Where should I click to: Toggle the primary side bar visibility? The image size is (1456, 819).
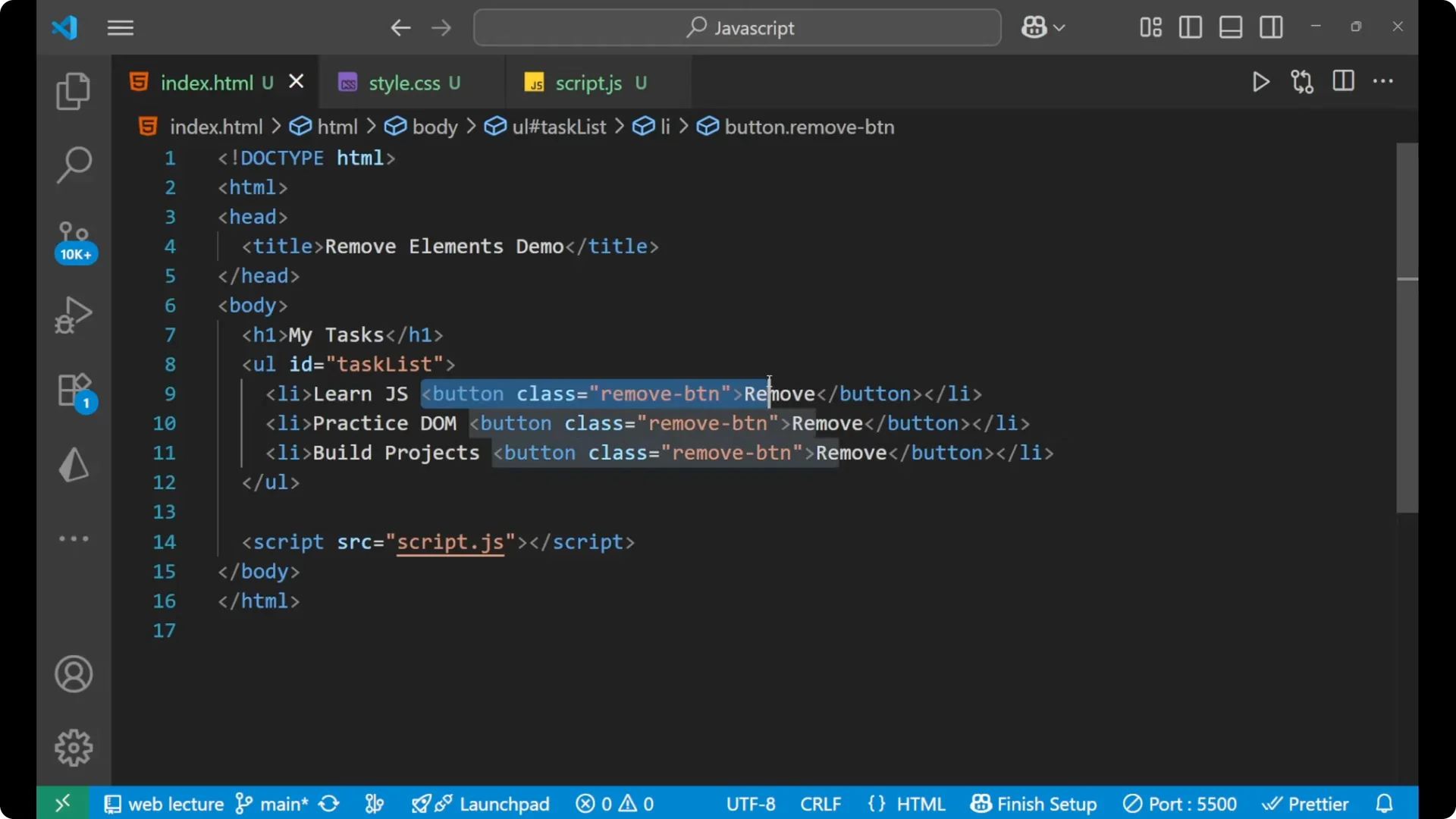(1190, 27)
